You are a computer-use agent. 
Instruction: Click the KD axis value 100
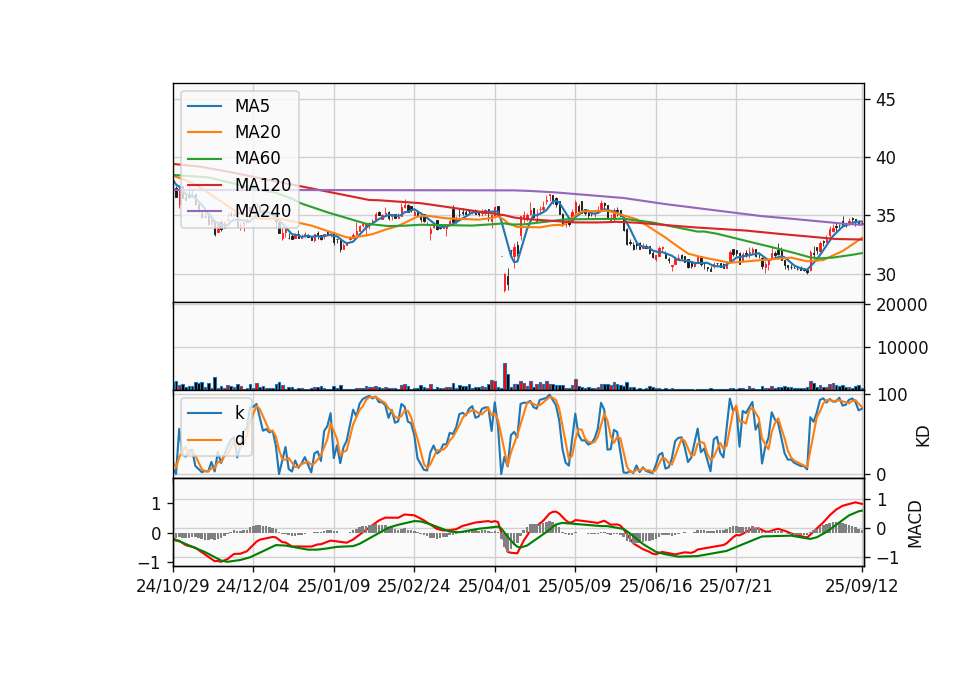coord(892,395)
